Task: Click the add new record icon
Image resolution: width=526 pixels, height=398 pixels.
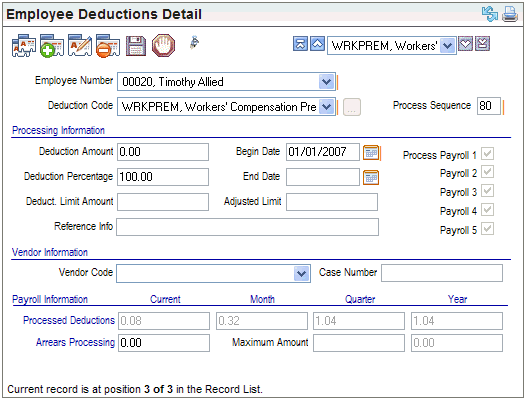Action: [x=52, y=45]
